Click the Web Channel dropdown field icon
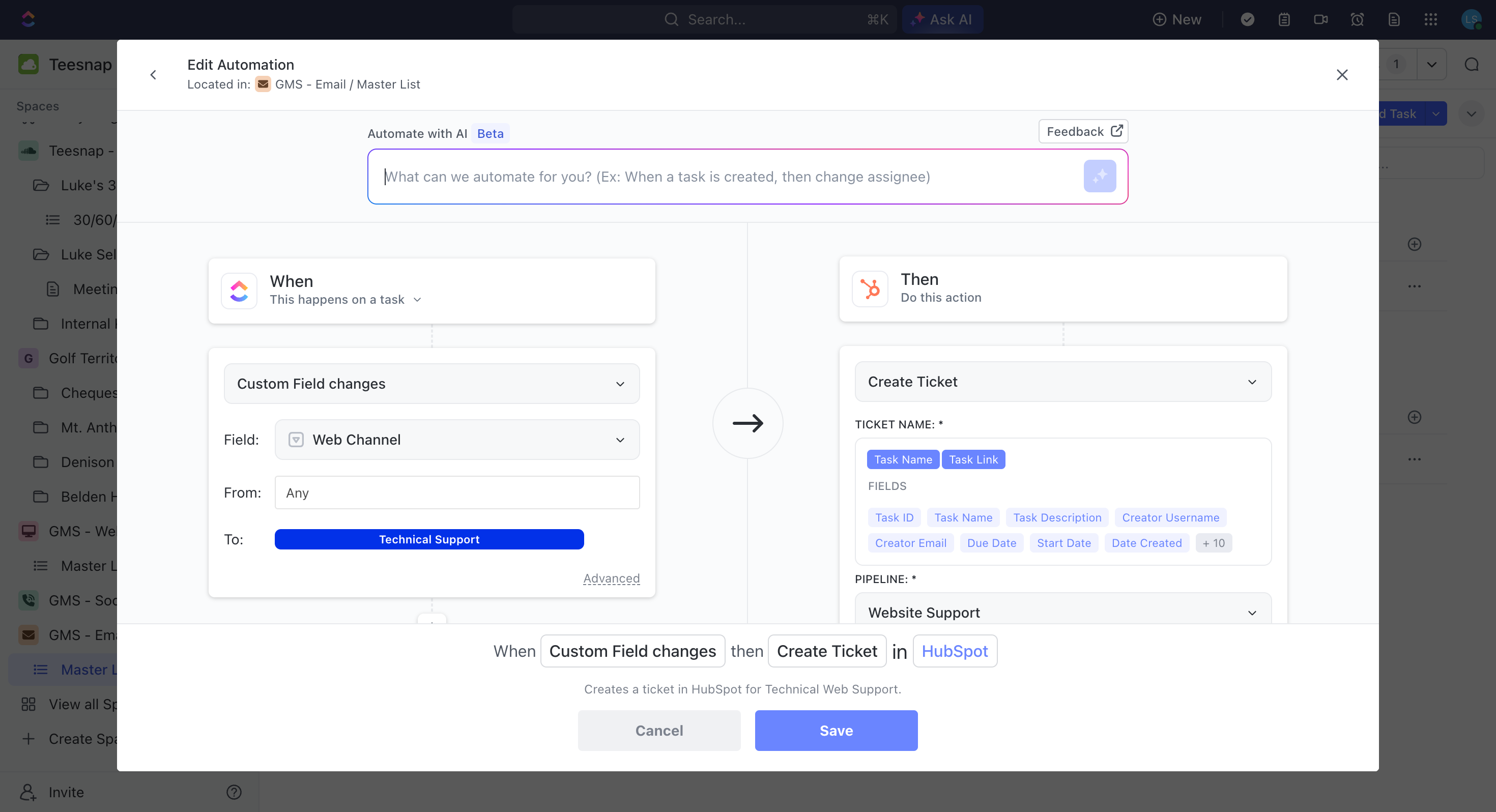Viewport: 1496px width, 812px height. pos(296,439)
